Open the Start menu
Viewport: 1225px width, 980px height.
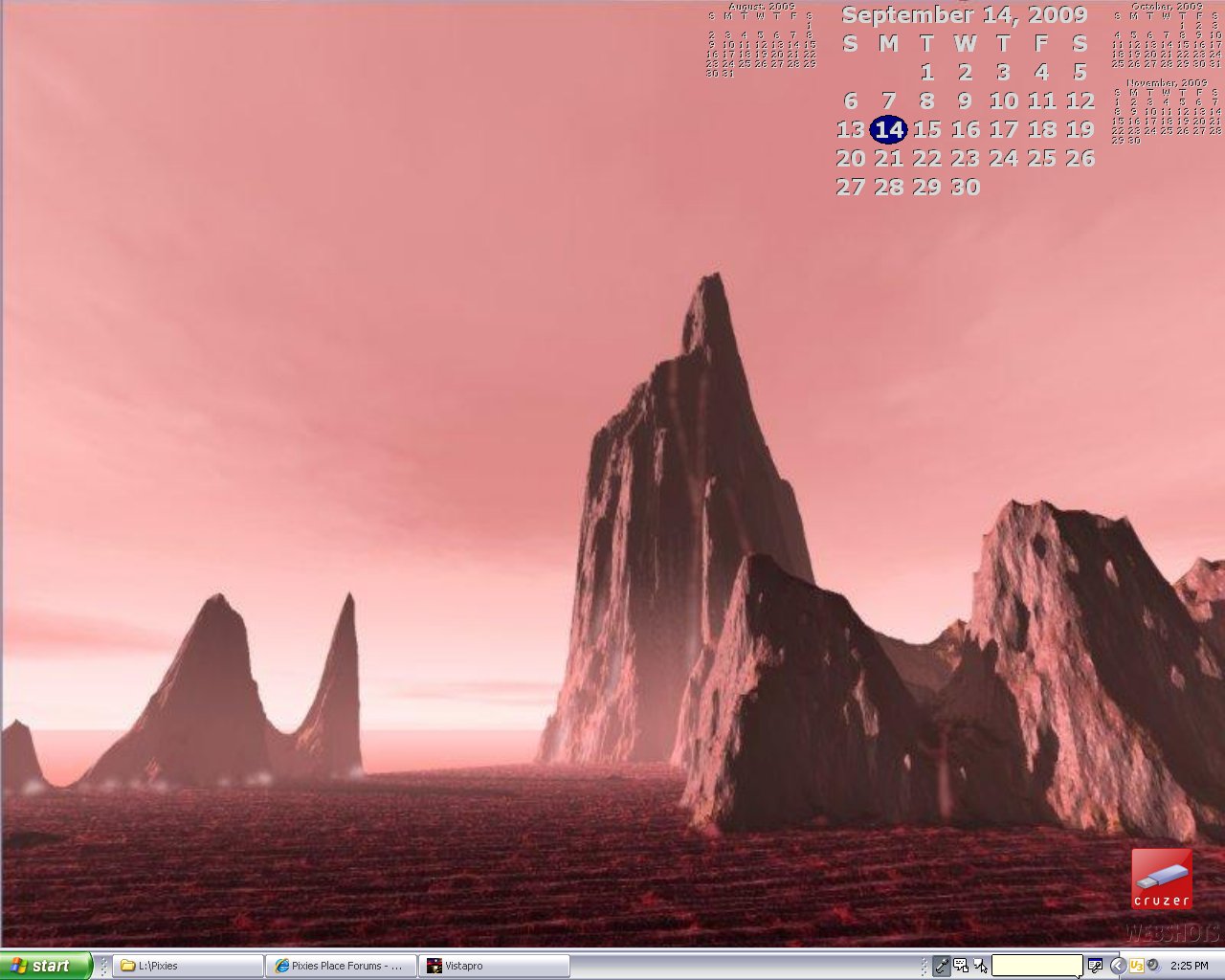[46, 966]
